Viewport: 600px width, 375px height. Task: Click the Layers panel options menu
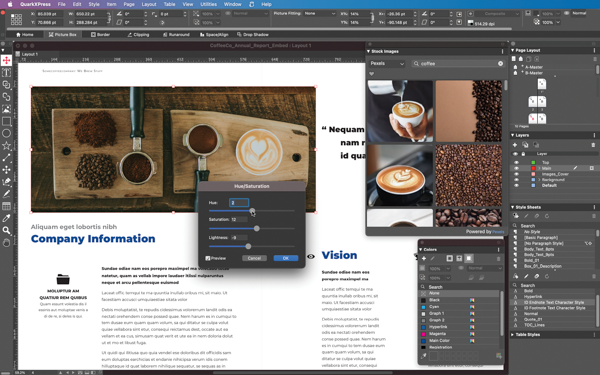594,135
